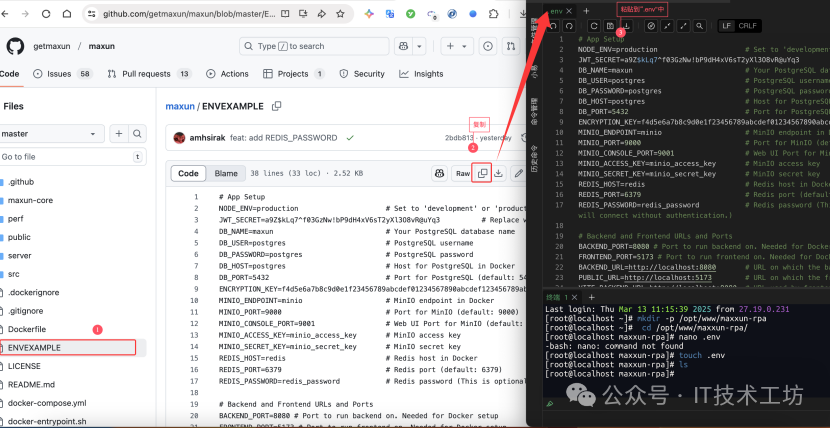Open the 2bdb813 commit hash link
Screen dimensions: 830x428
click(x=459, y=138)
